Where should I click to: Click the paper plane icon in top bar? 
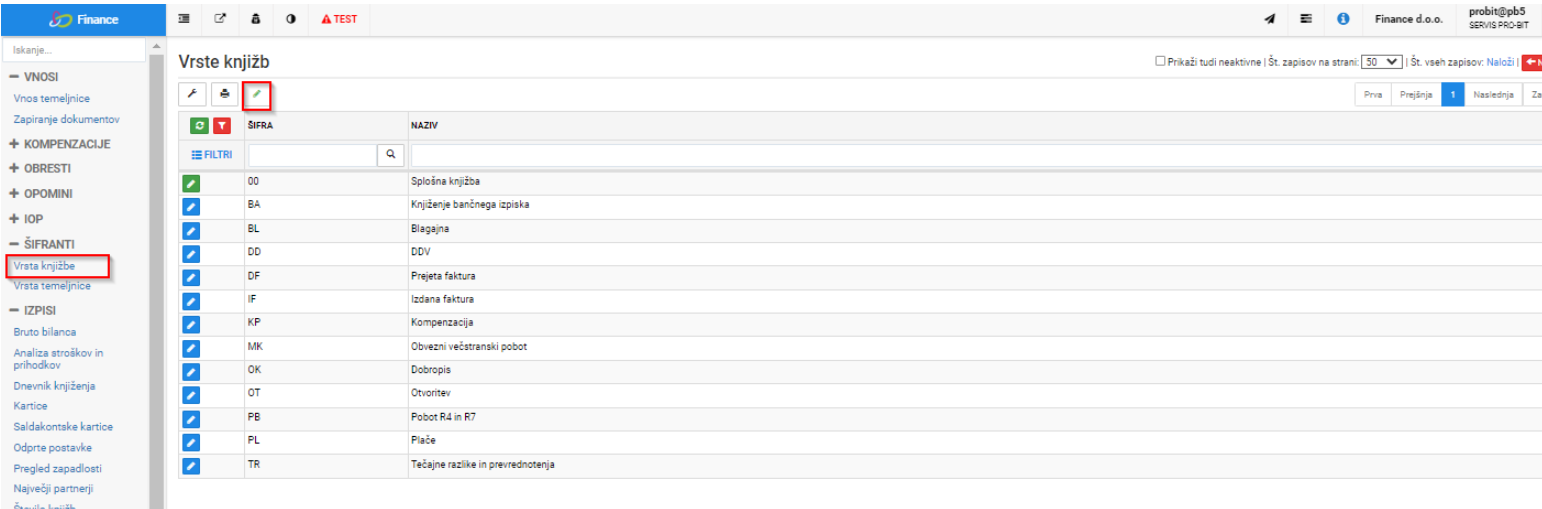[x=1270, y=18]
